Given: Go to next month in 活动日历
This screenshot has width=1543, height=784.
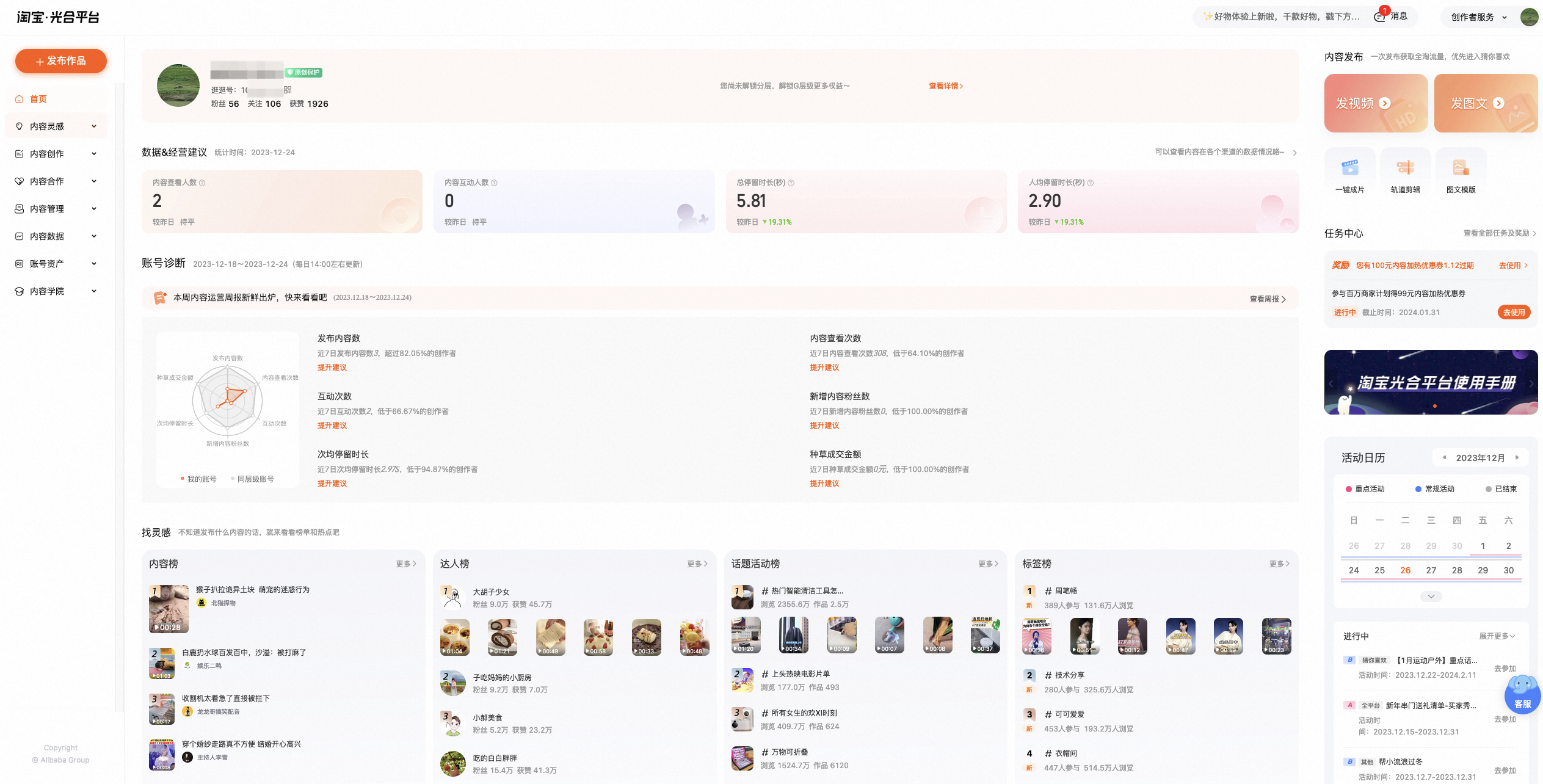Looking at the screenshot, I should coord(1517,457).
